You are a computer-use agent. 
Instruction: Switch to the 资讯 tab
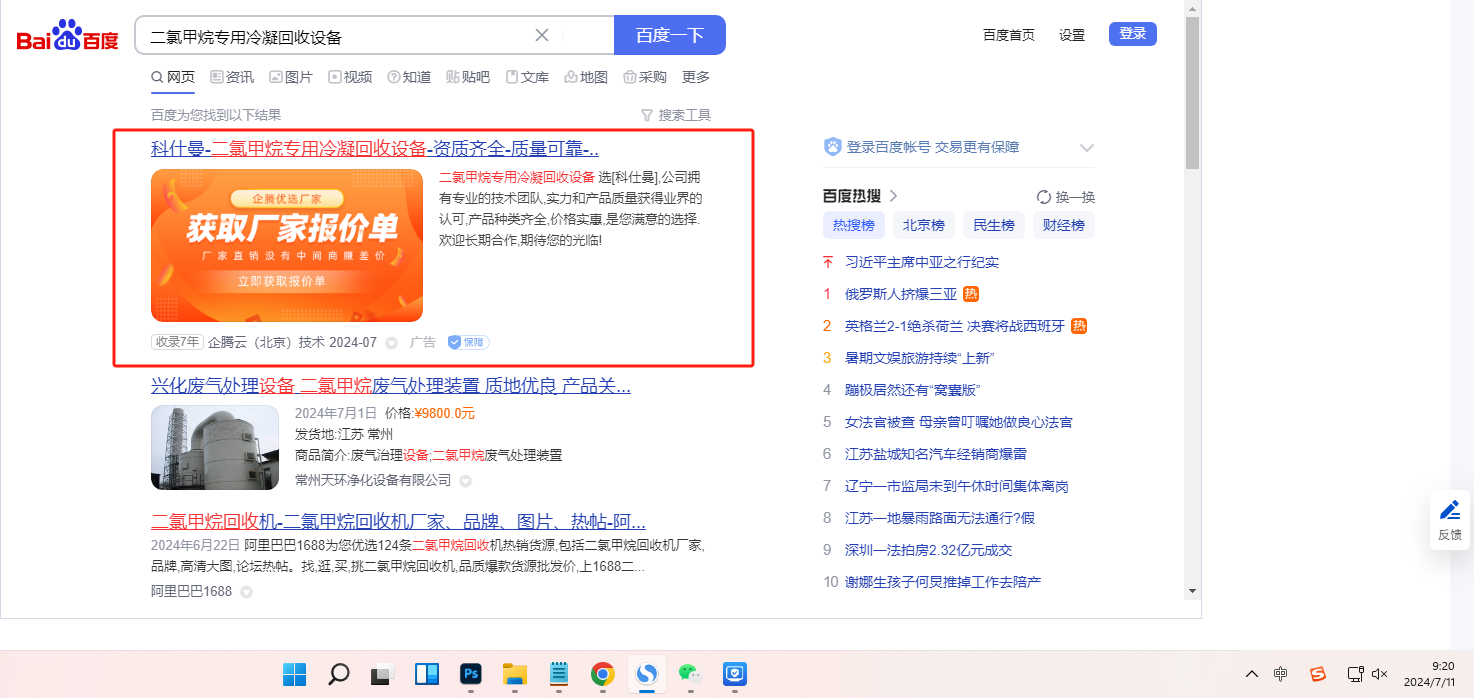tap(232, 77)
